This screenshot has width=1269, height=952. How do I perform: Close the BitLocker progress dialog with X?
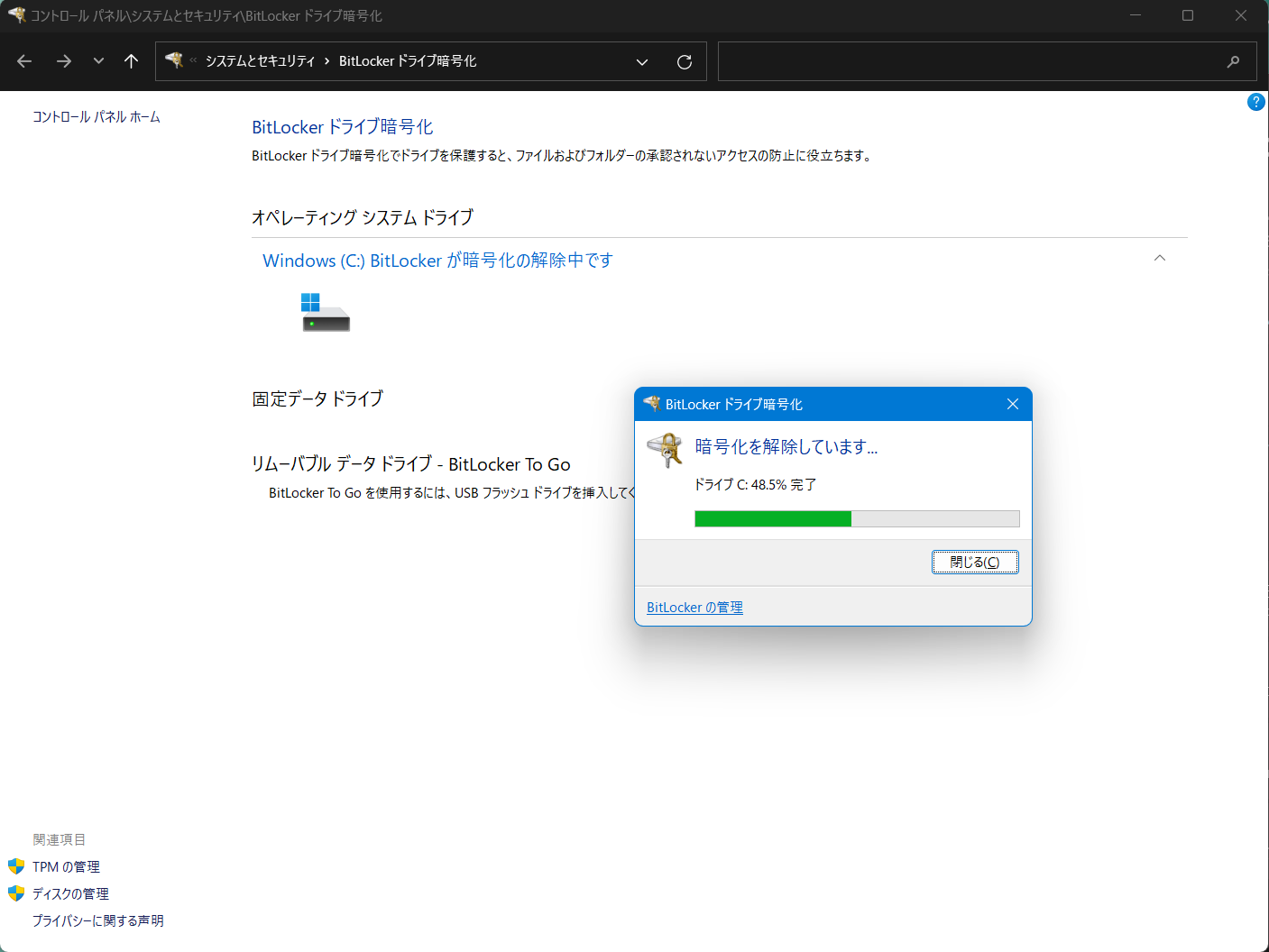coord(1013,404)
